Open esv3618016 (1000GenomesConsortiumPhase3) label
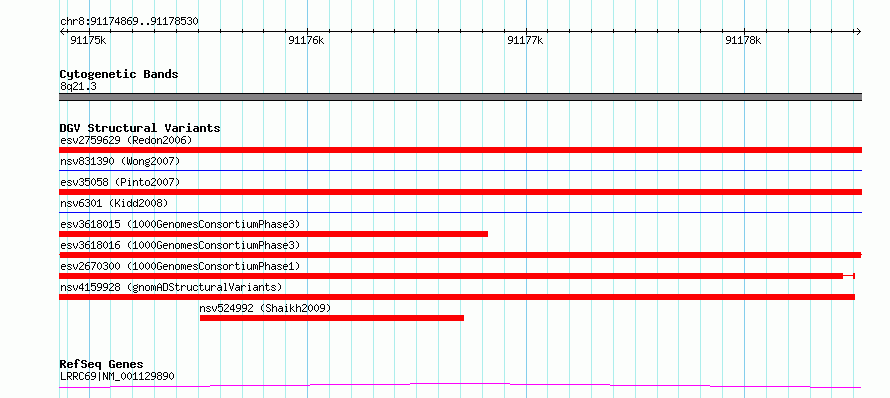The width and height of the screenshot is (890, 398). [180, 245]
